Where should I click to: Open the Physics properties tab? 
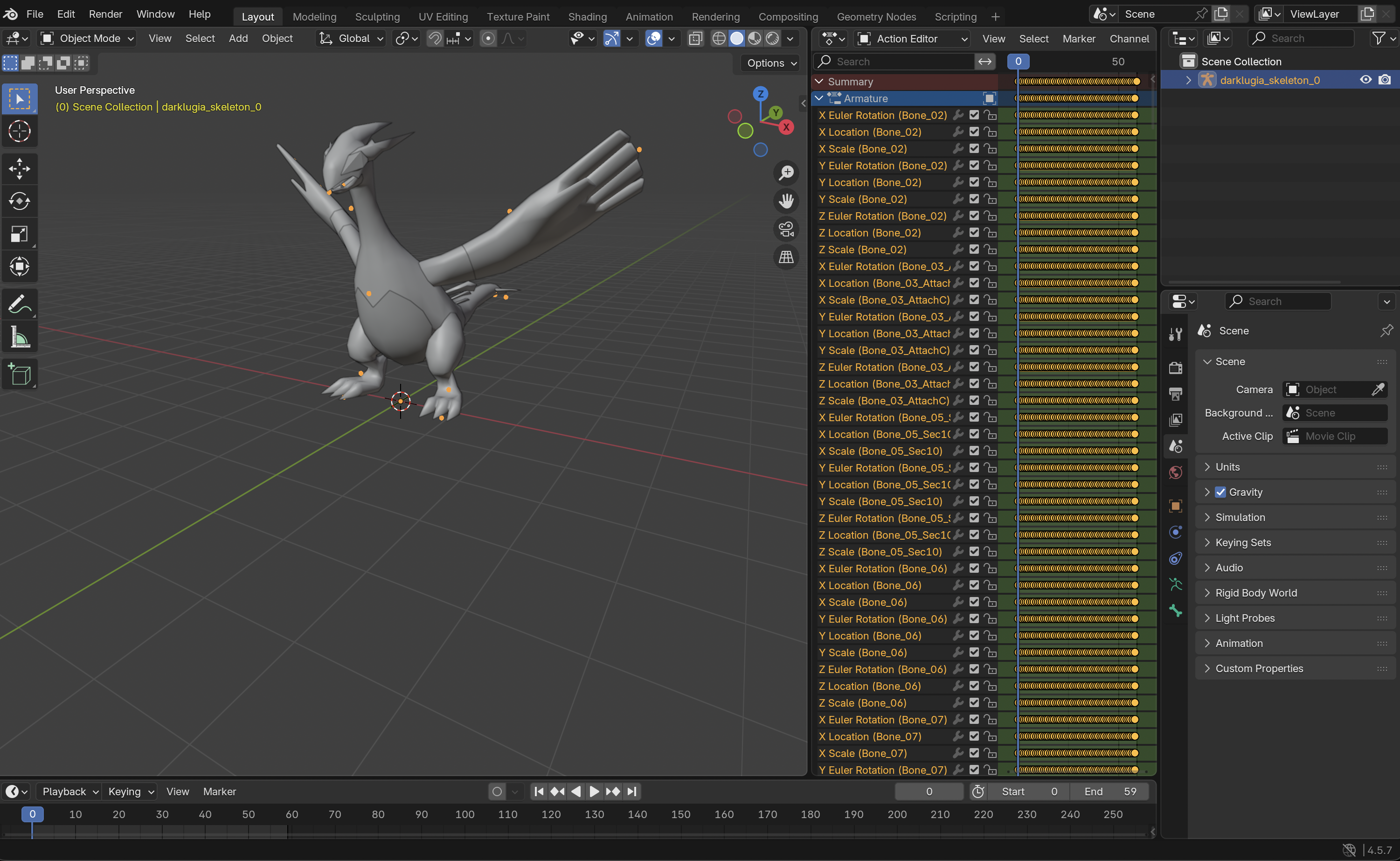click(1176, 532)
